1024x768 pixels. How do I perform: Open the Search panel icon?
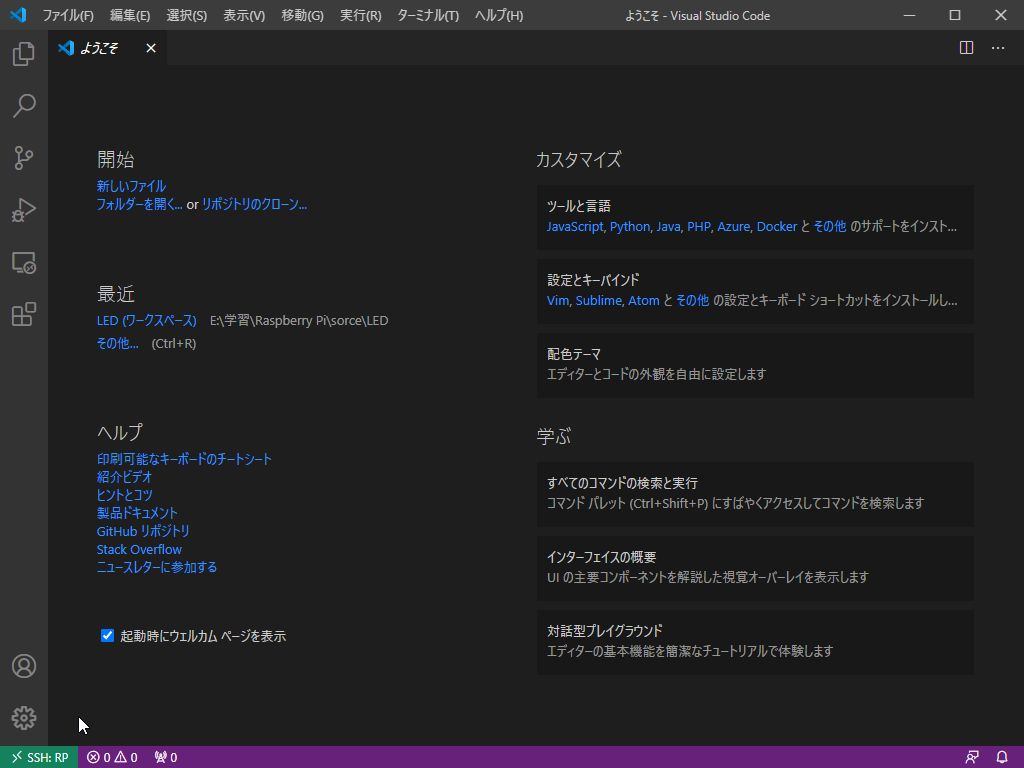[x=23, y=106]
